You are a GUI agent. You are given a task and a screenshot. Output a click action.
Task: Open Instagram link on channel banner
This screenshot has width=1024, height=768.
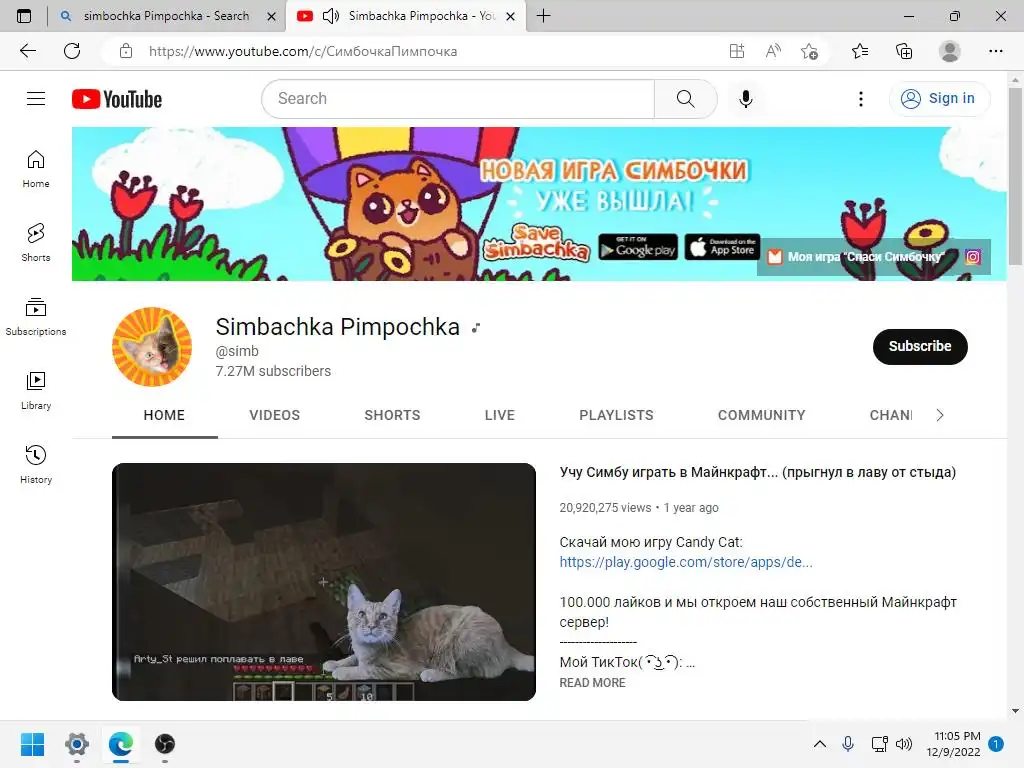point(973,257)
